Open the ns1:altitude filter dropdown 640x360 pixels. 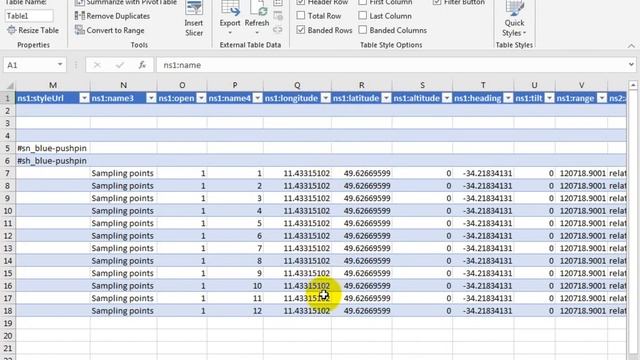pos(447,98)
